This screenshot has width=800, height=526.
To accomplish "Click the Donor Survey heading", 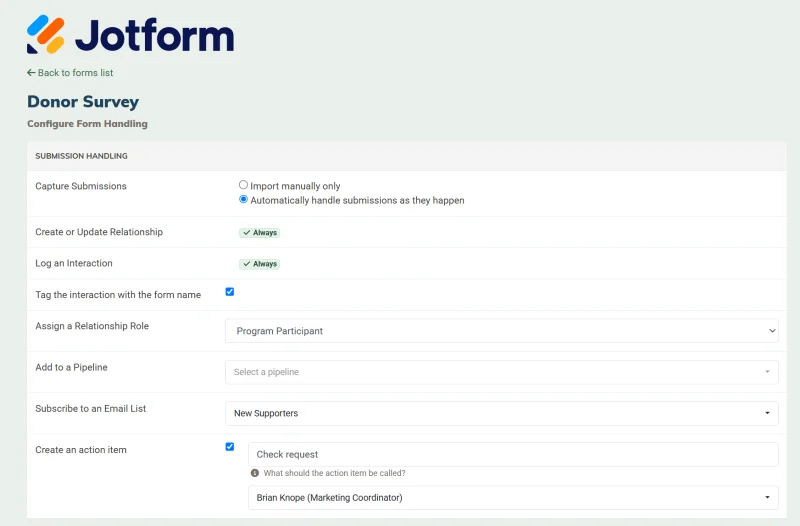I will tap(83, 102).
